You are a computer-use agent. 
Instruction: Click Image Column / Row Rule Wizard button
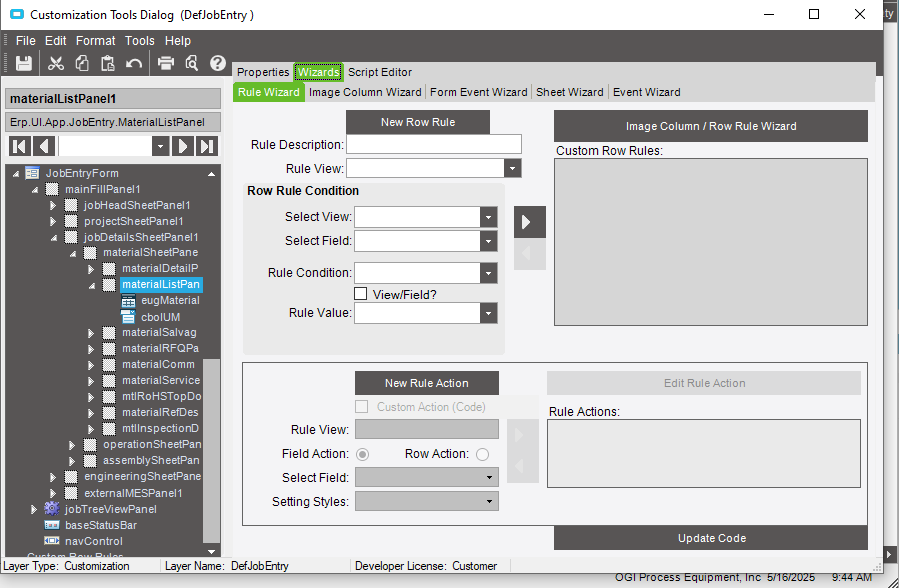pyautogui.click(x=711, y=126)
